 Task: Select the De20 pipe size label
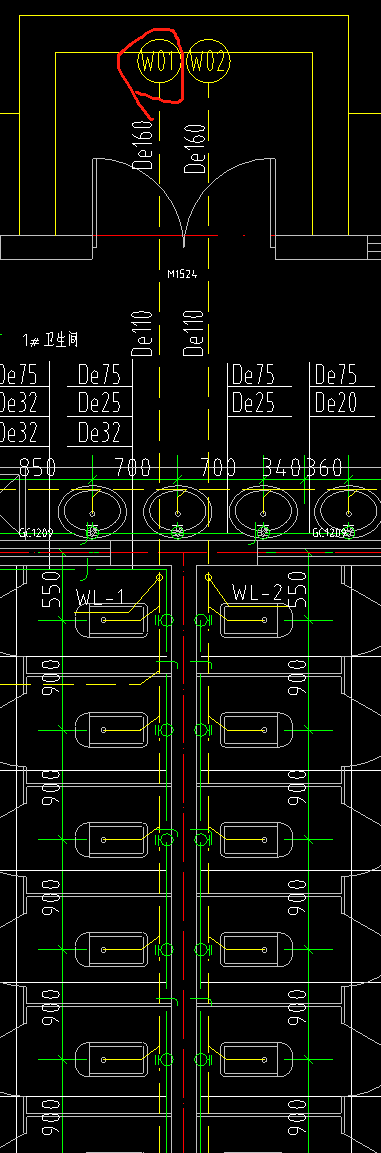pyautogui.click(x=335, y=403)
